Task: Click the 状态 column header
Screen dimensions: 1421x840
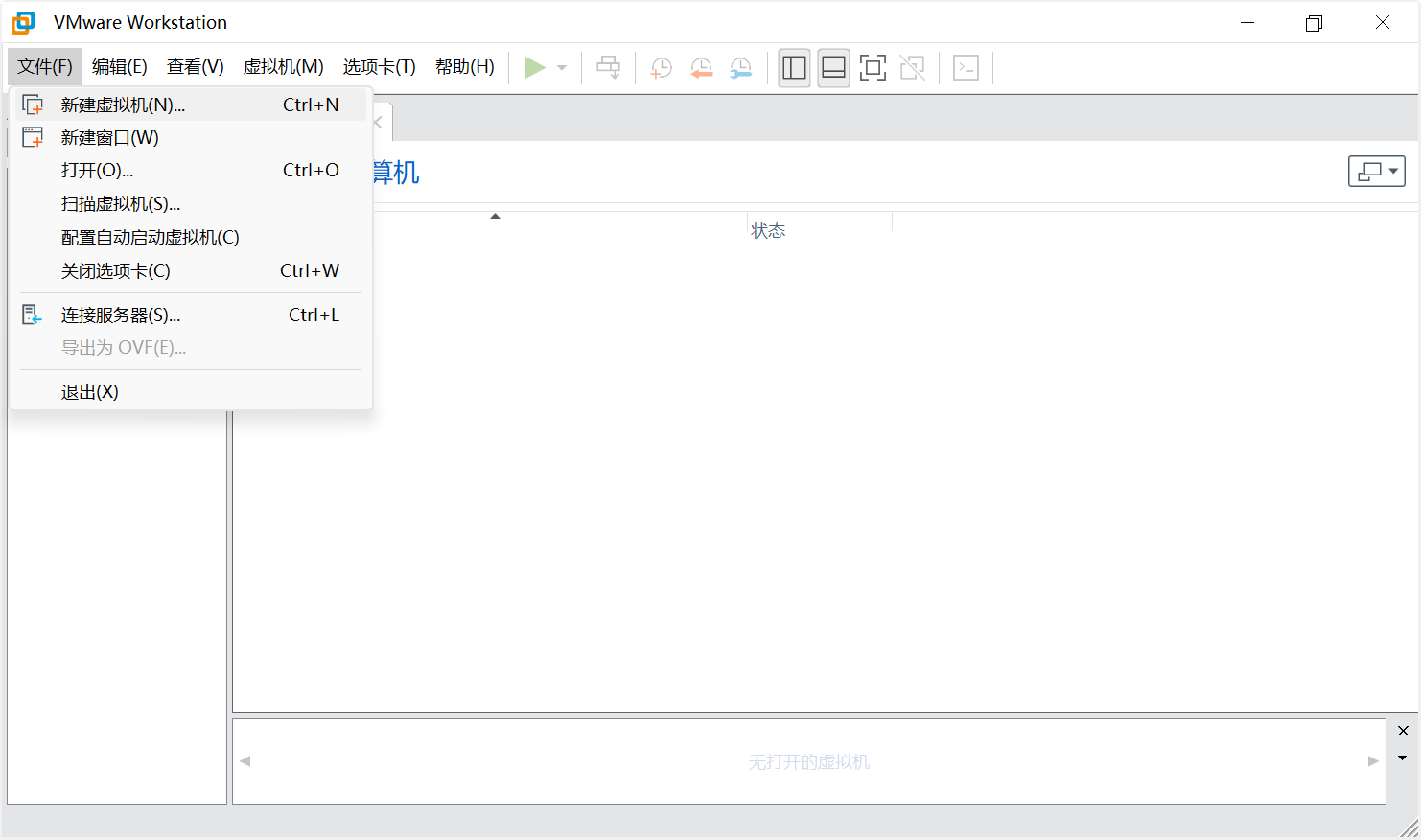Action: coord(768,230)
